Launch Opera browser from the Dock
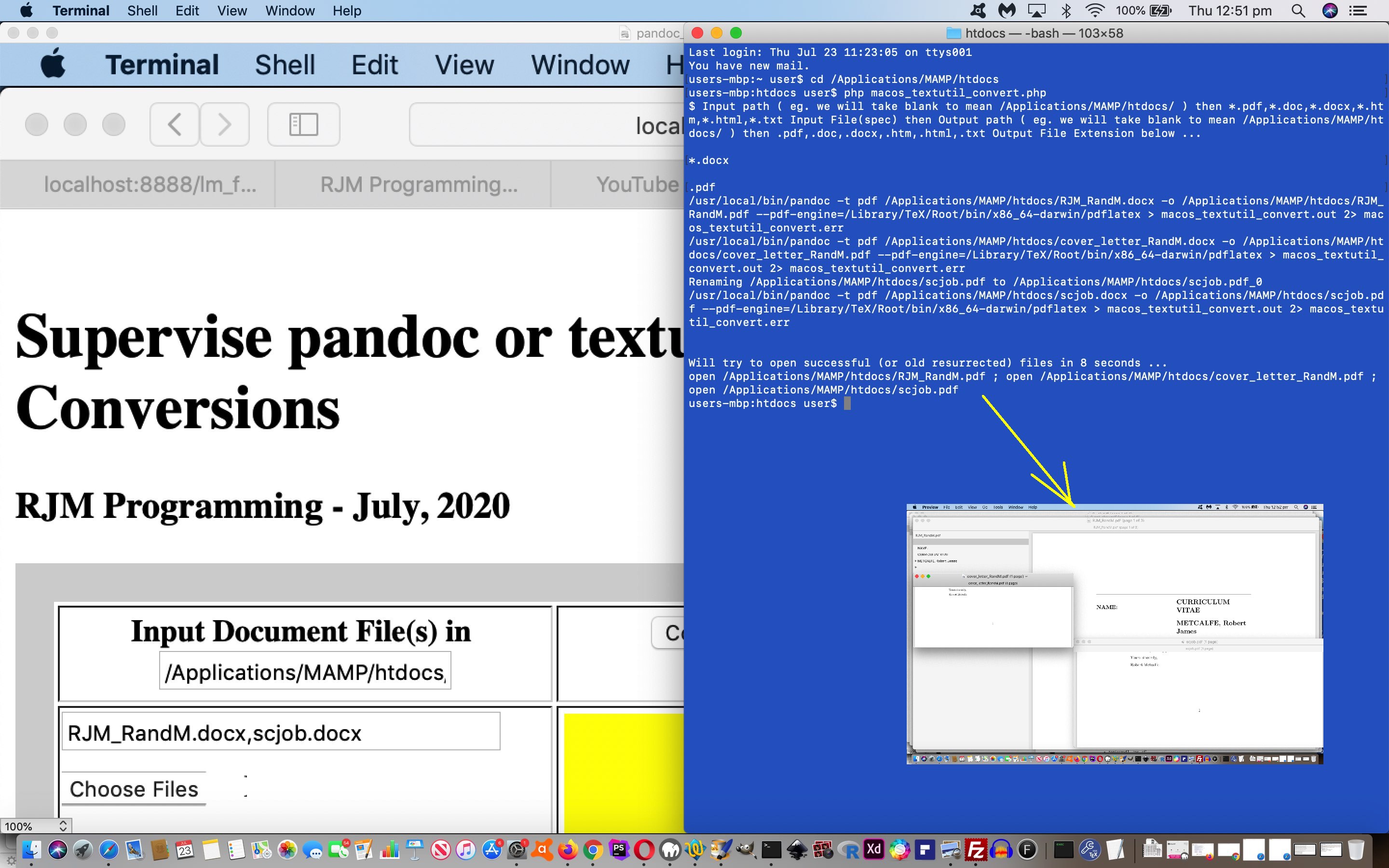This screenshot has width=1389, height=868. pos(644,850)
